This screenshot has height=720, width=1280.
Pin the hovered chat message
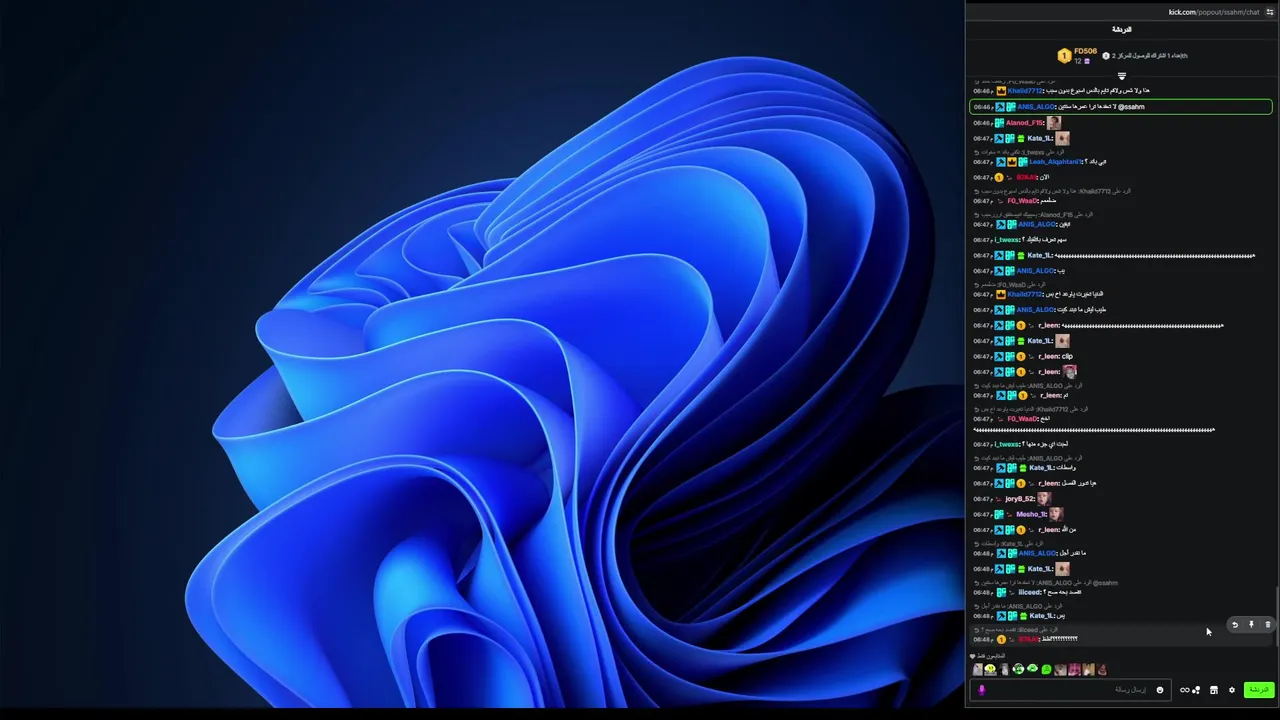click(1251, 625)
